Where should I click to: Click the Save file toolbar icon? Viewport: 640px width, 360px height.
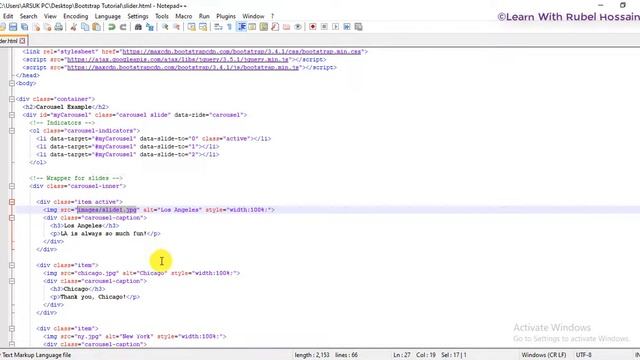[x=13, y=27]
